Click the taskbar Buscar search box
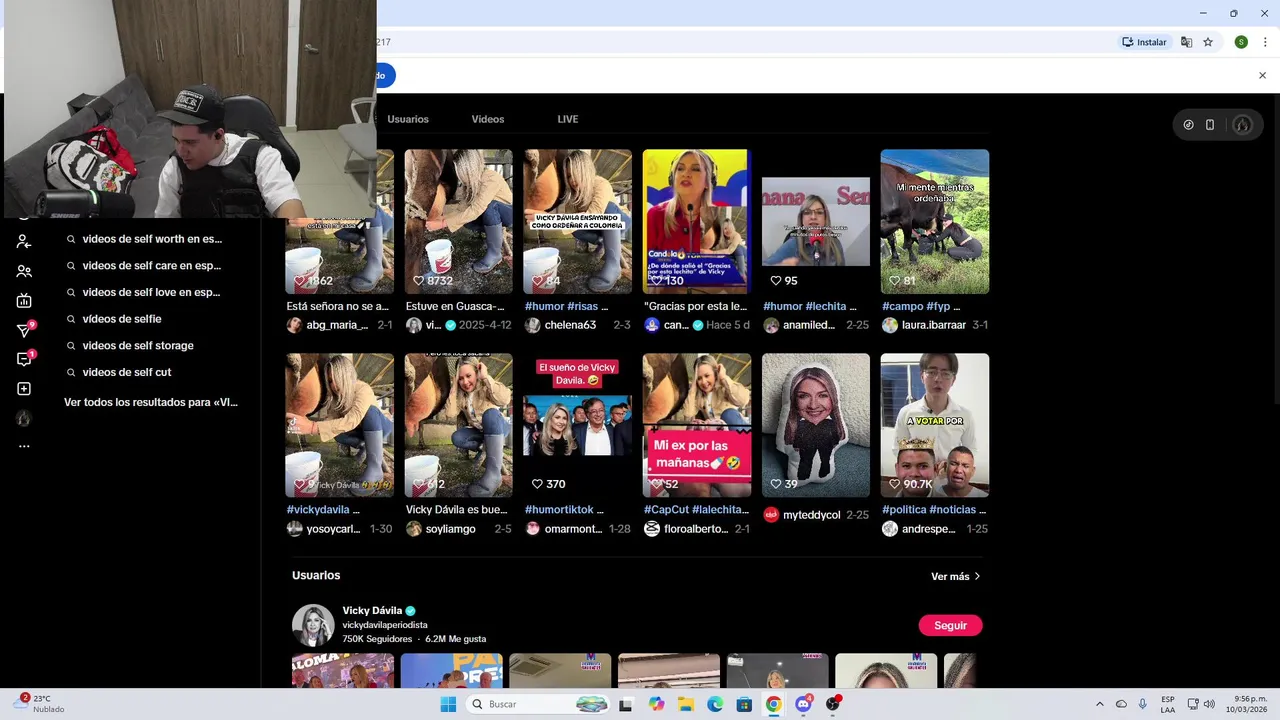This screenshot has height=720, width=1280. 539,704
